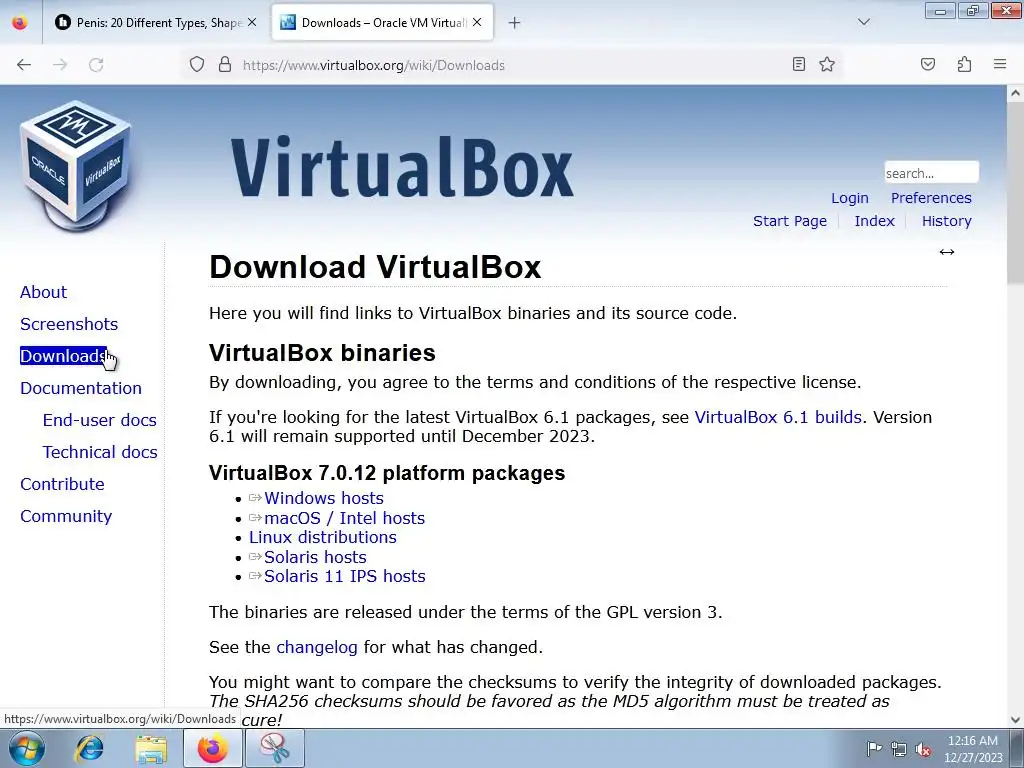Toggle Reader View icon in address bar
Viewport: 1024px width, 768px height.
(x=799, y=64)
